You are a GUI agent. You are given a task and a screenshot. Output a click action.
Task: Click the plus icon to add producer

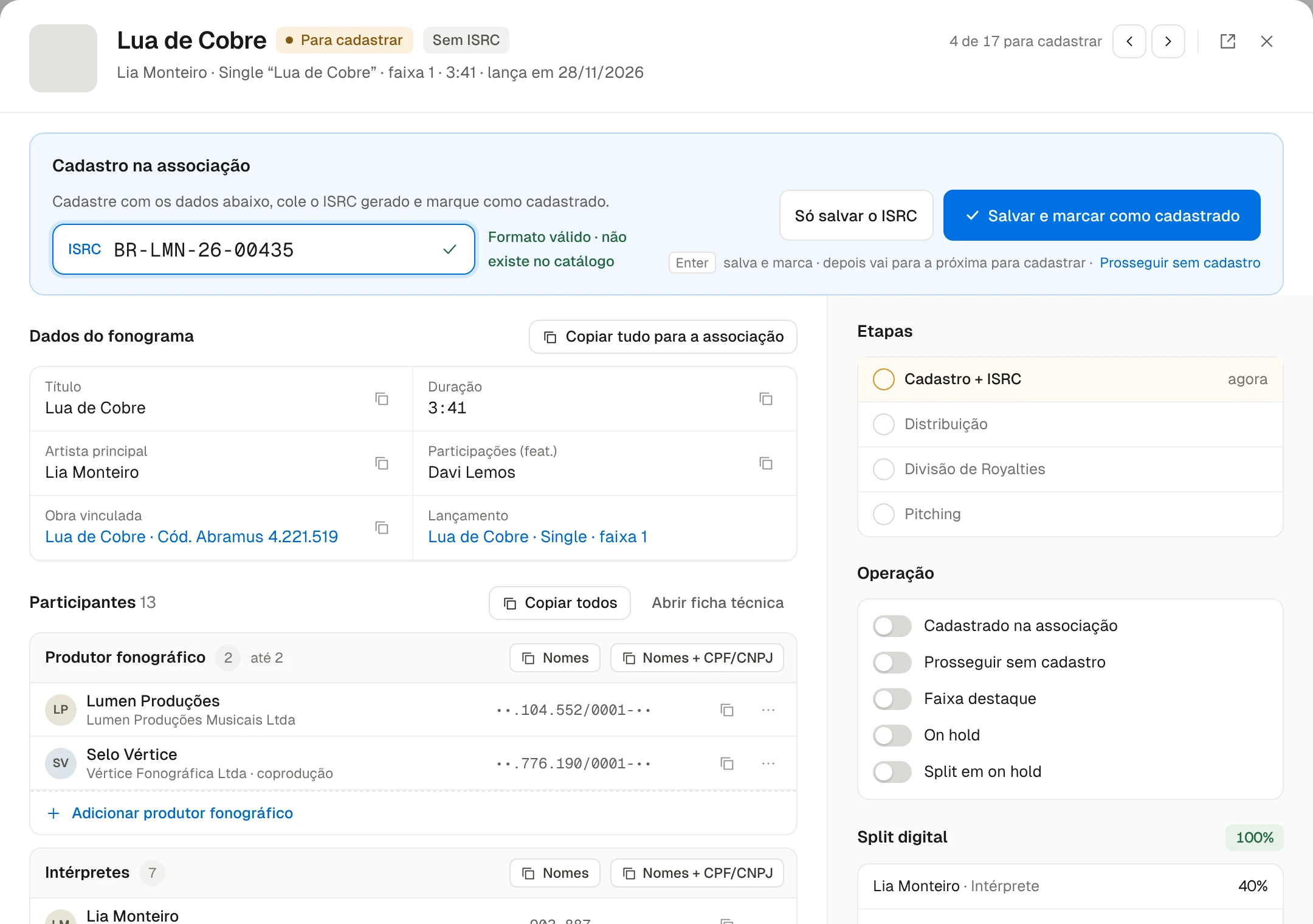click(53, 813)
